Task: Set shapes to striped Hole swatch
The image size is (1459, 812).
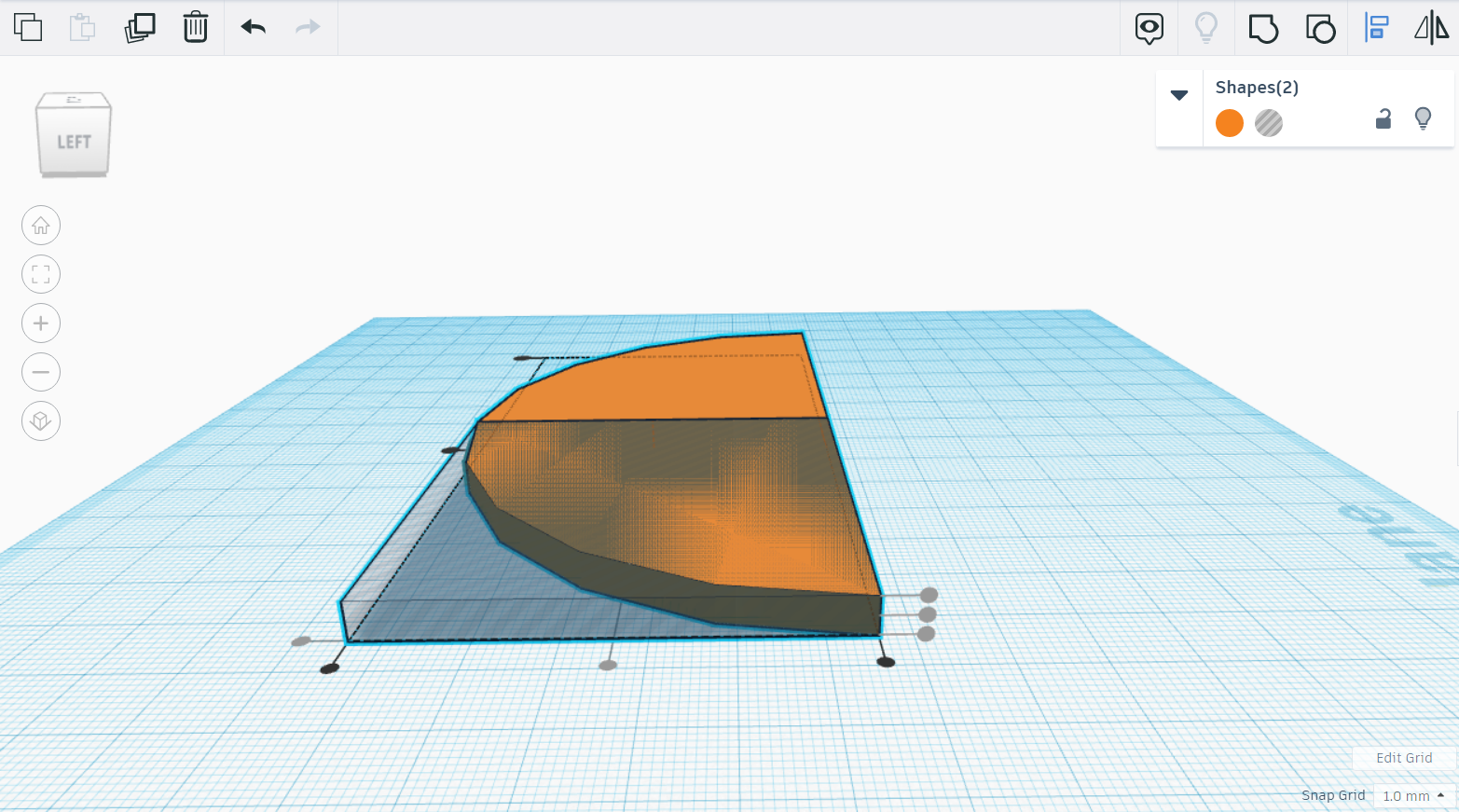Action: point(1269,123)
